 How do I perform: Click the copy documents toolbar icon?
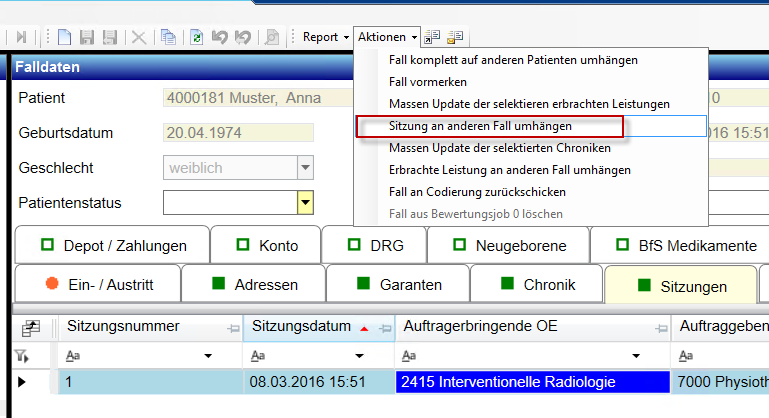click(168, 37)
